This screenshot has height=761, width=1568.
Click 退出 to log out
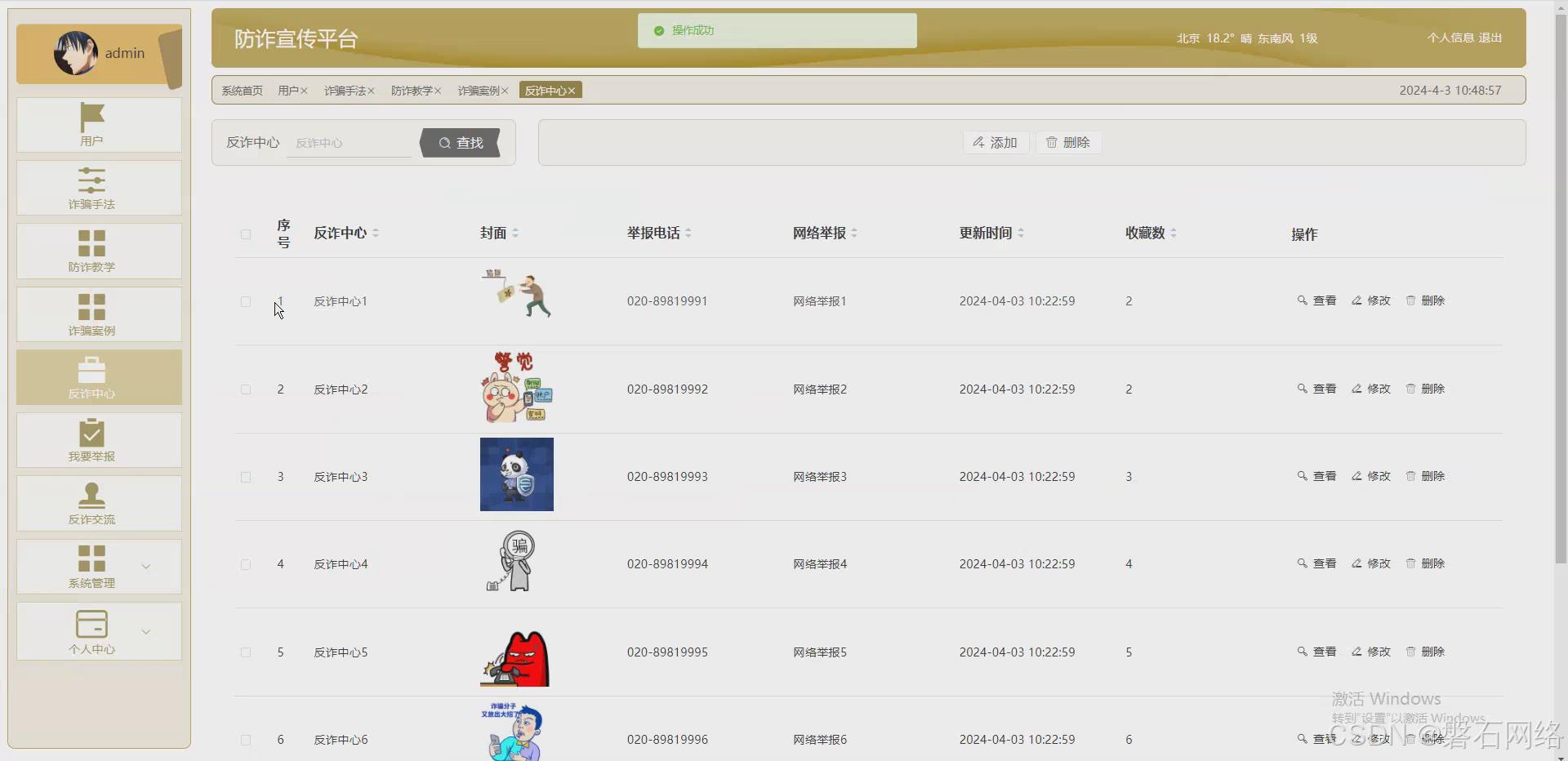click(1489, 38)
